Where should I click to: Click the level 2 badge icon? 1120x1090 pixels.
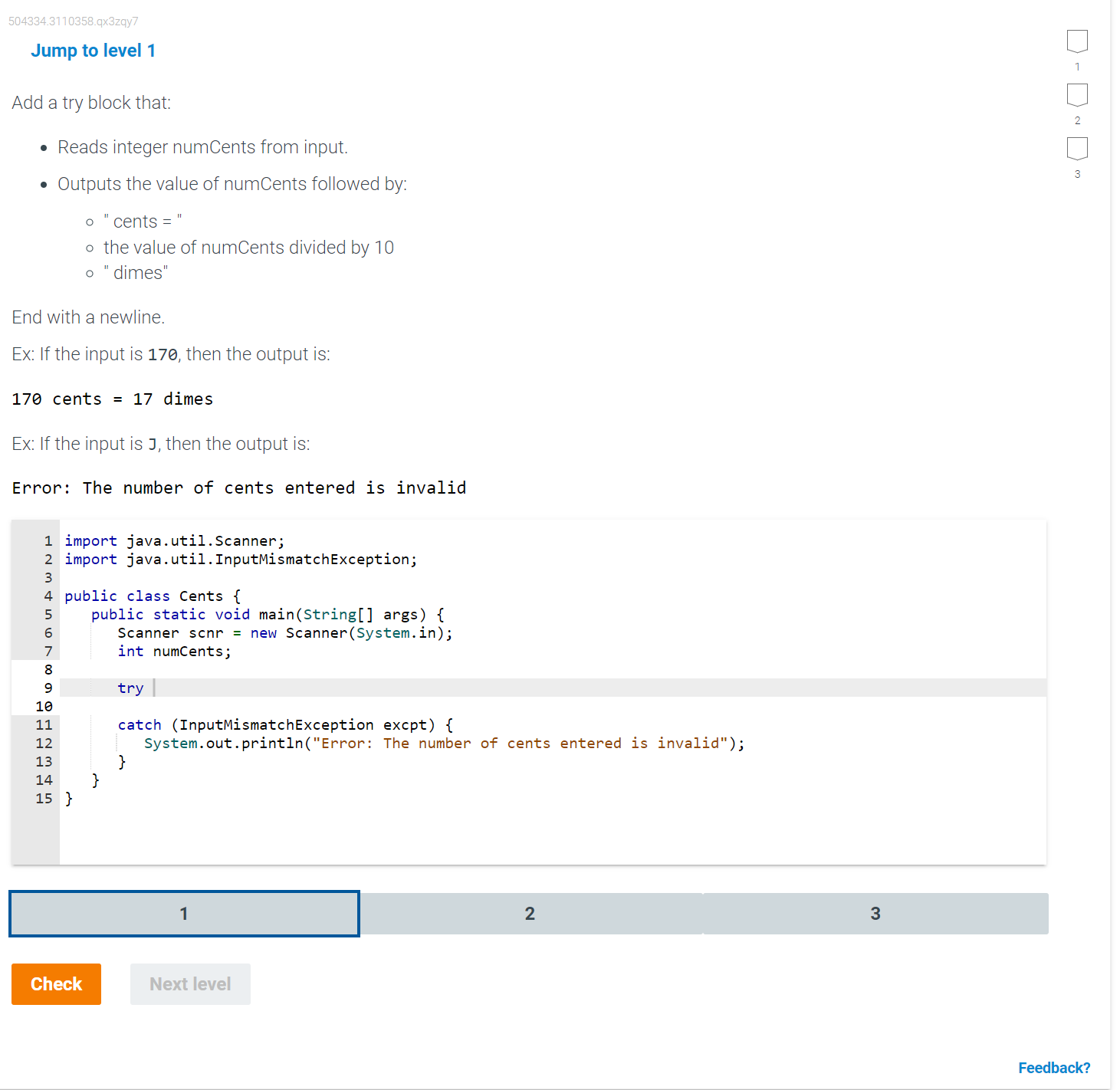click(x=1077, y=96)
